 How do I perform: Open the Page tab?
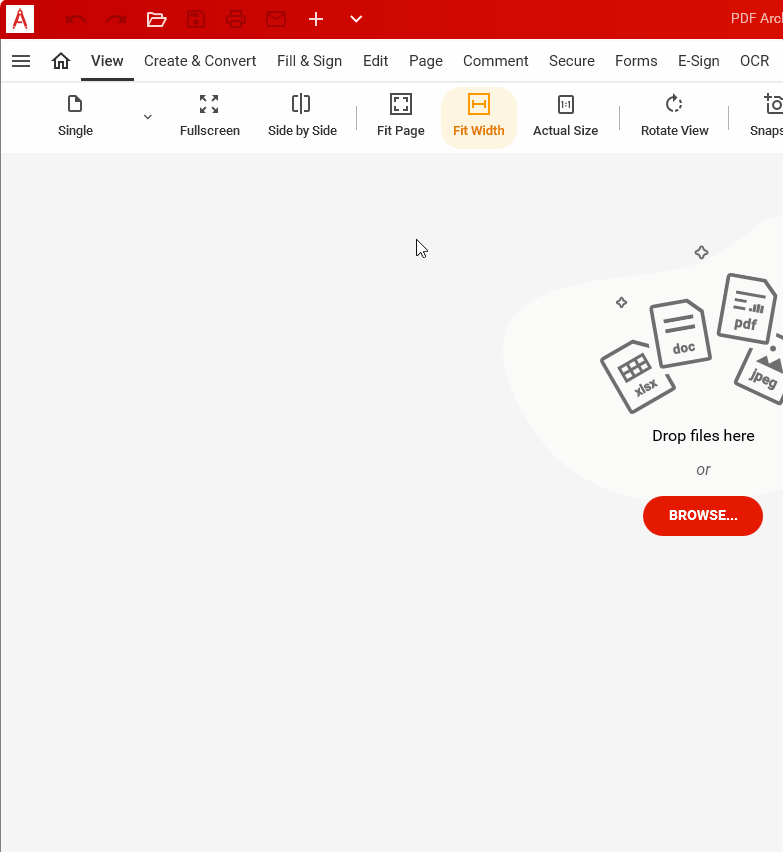coord(426,61)
